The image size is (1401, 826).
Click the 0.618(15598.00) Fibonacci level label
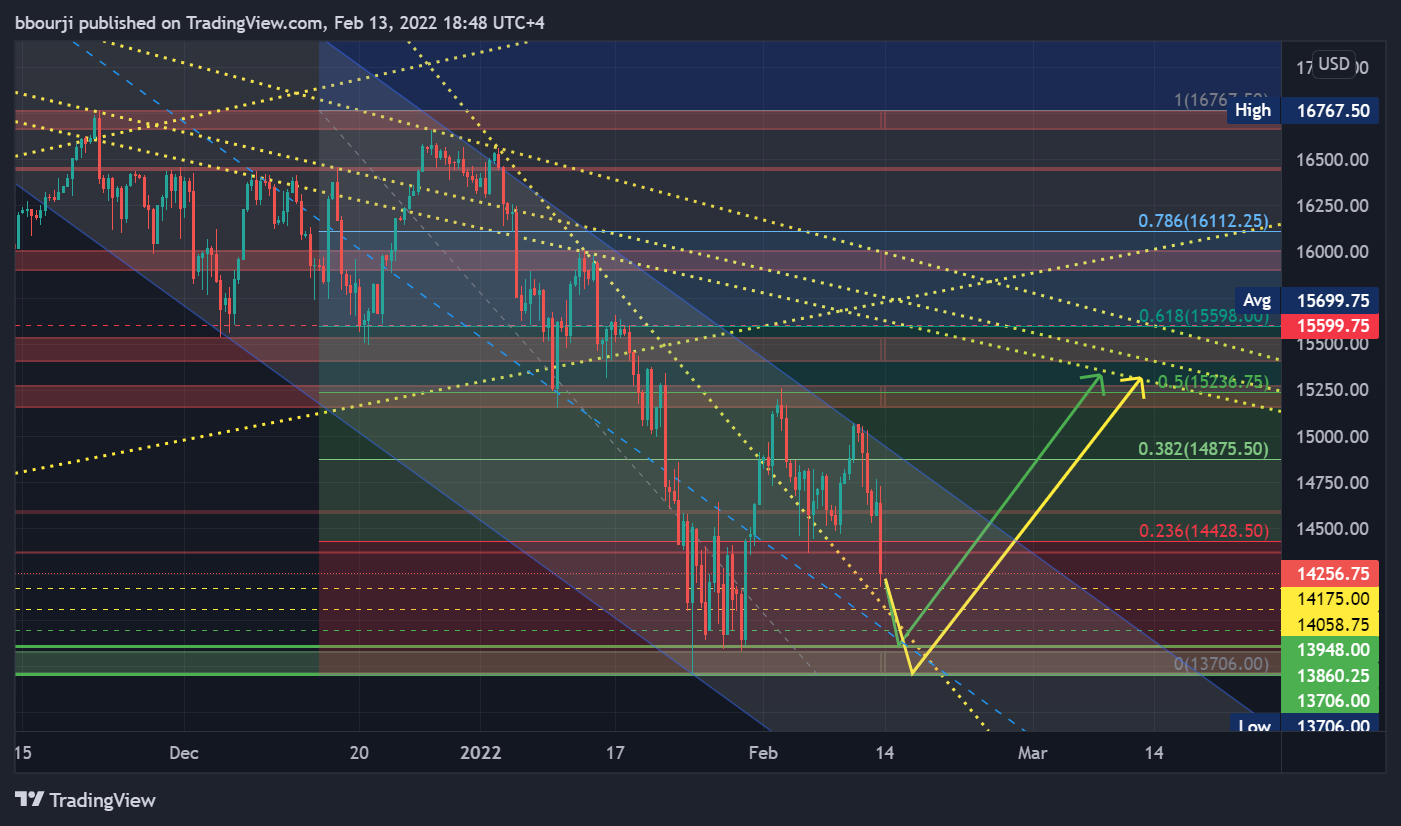pos(1204,316)
